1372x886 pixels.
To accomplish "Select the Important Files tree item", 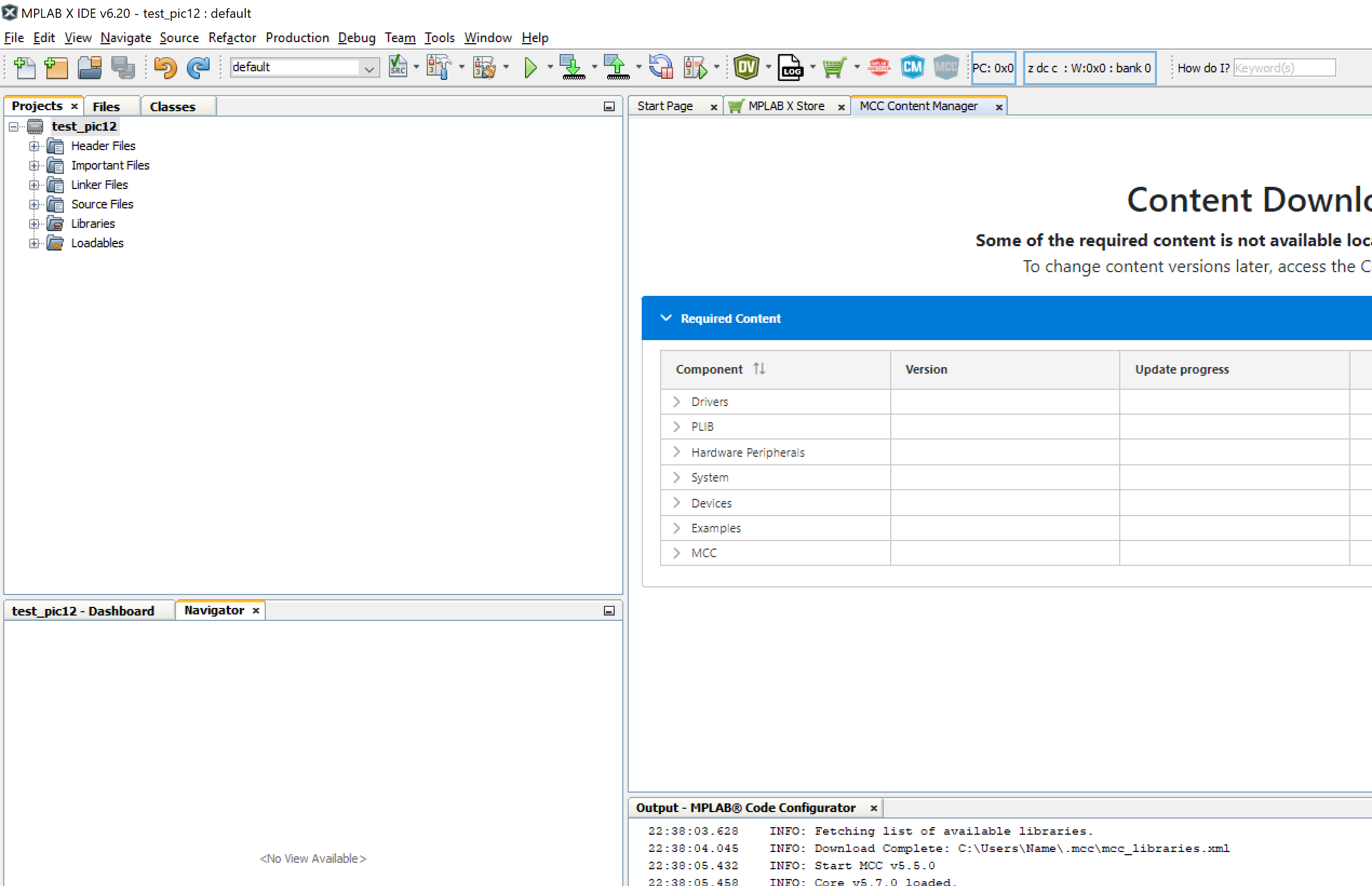I will point(110,166).
